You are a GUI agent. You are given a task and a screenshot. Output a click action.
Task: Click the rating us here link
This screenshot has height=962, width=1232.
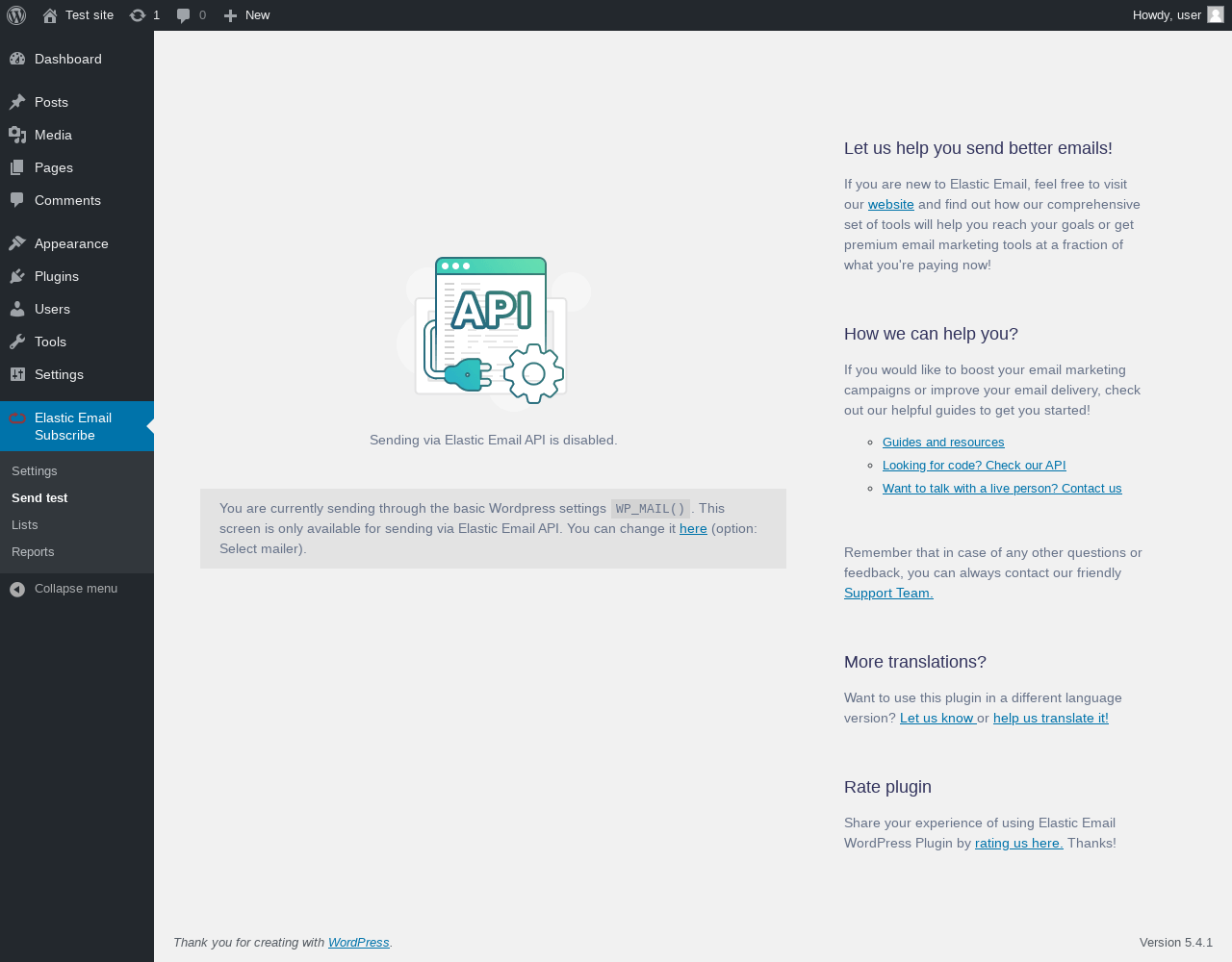[x=1019, y=843]
